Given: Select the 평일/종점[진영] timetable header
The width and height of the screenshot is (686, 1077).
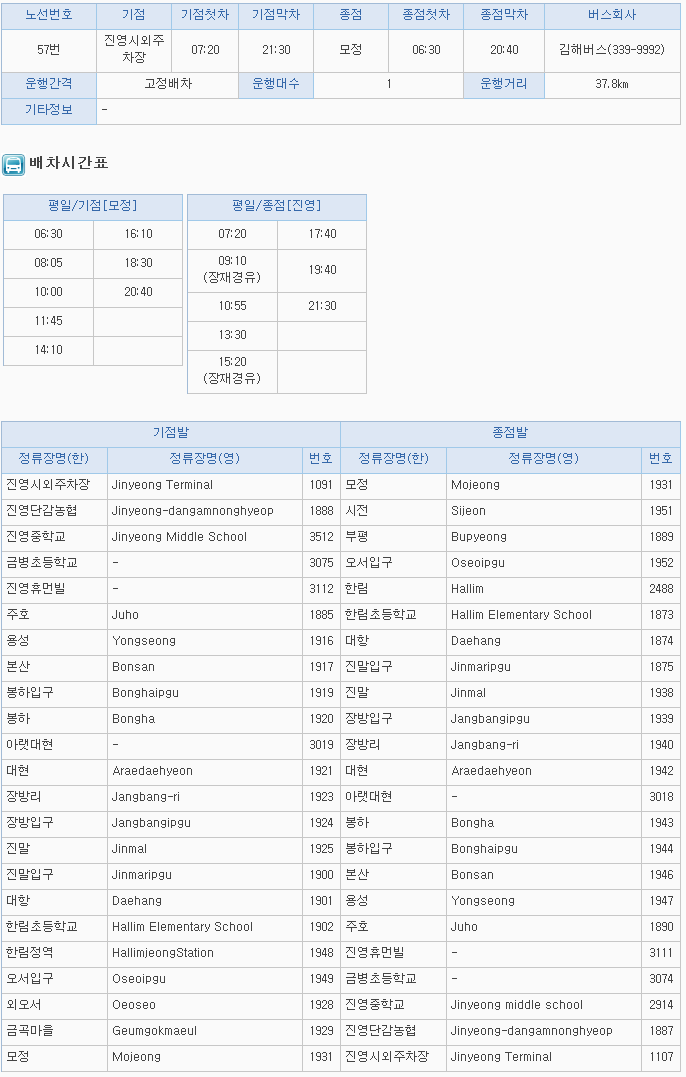Looking at the screenshot, I should click(x=277, y=206).
